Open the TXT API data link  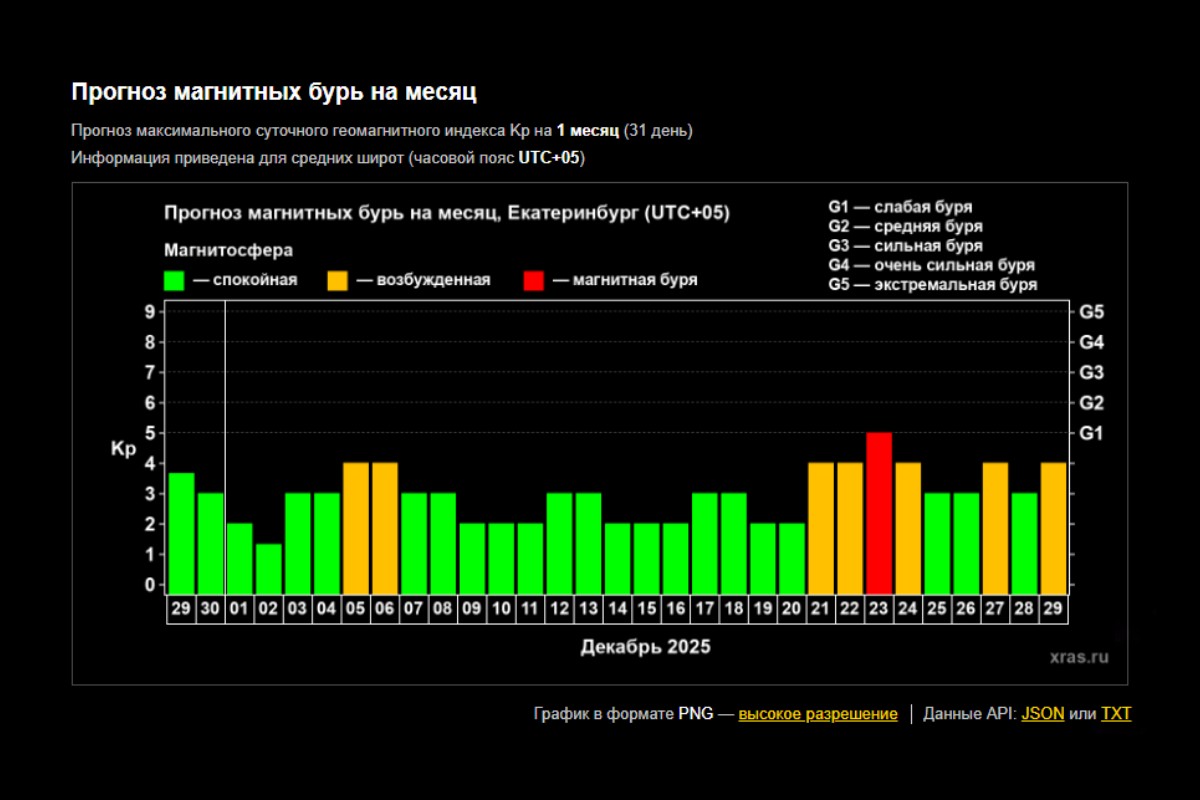(1116, 714)
